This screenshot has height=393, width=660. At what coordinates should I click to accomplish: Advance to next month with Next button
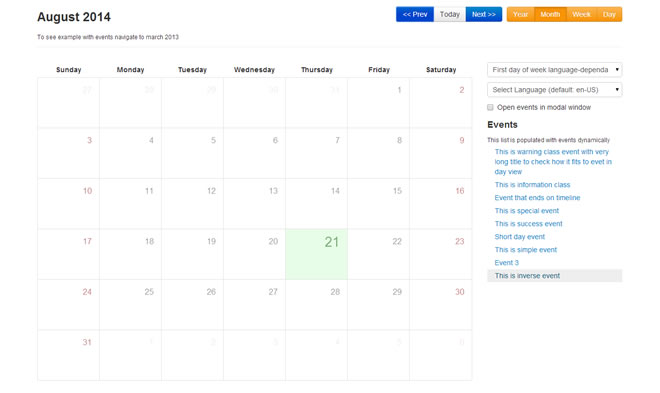[484, 14]
